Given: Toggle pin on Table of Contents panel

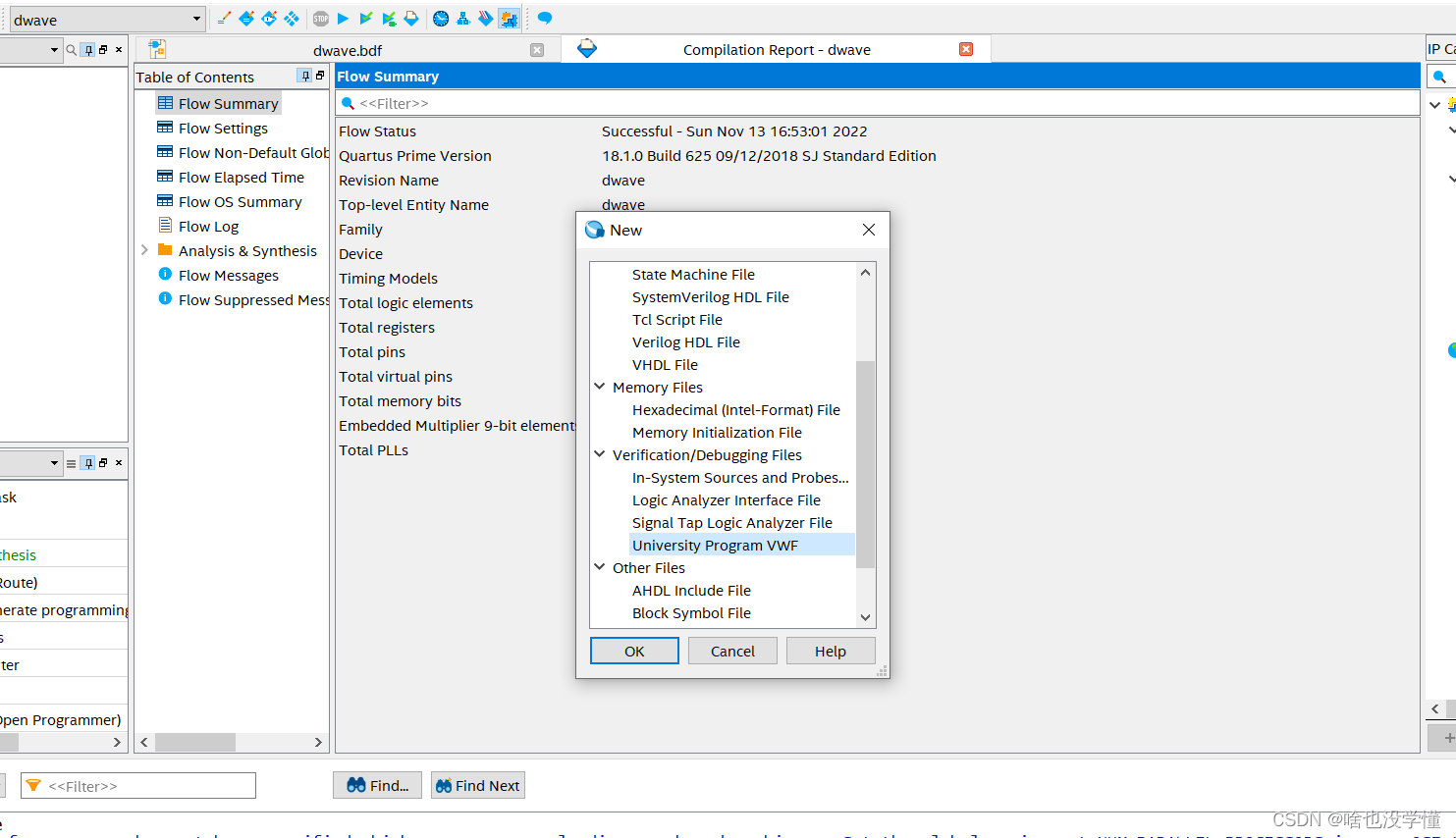Looking at the screenshot, I should [305, 76].
